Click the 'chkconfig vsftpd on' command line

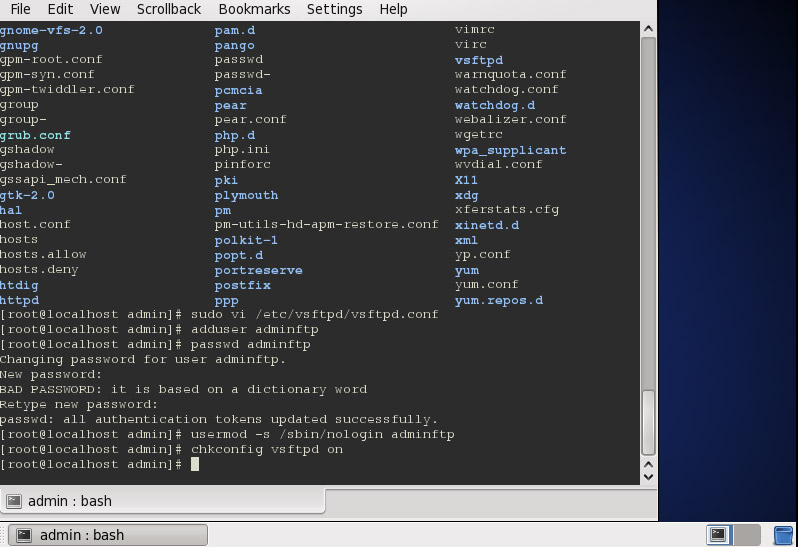[267, 449]
